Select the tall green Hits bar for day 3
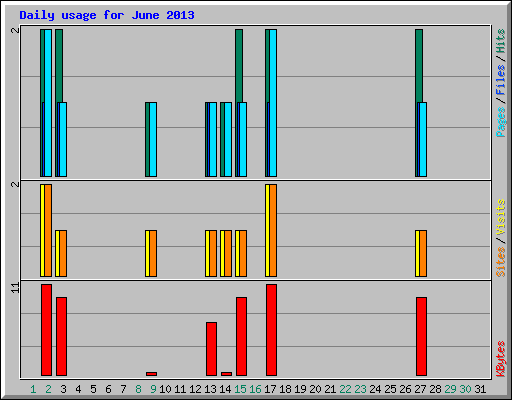This screenshot has width=512, height=400. click(x=59, y=66)
